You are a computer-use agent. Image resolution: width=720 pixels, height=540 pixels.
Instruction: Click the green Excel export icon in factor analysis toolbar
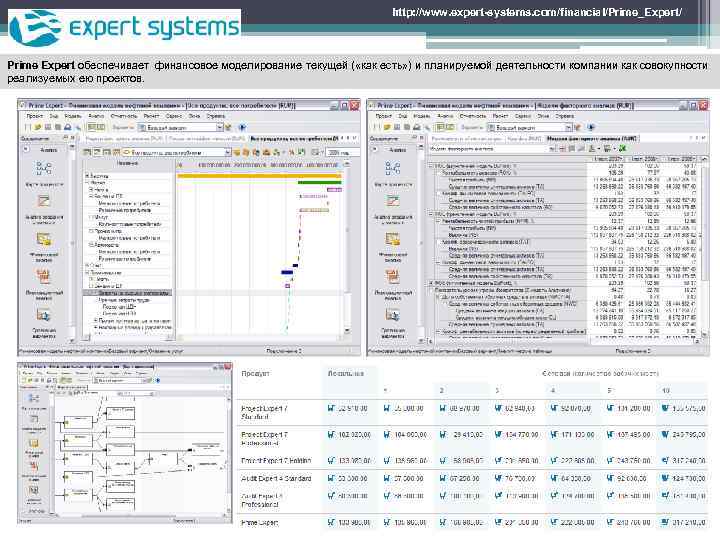[x=623, y=148]
